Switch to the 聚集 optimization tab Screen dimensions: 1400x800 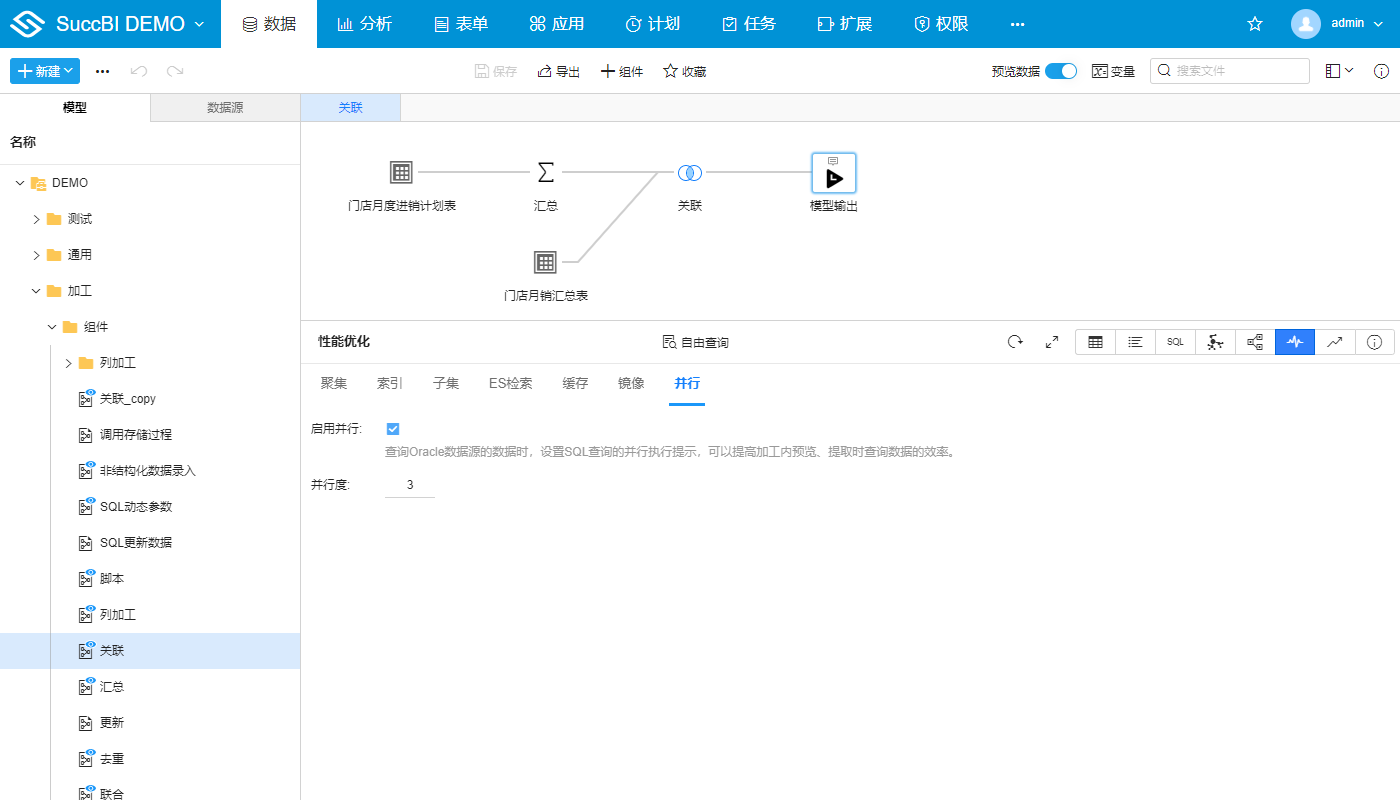tap(334, 383)
